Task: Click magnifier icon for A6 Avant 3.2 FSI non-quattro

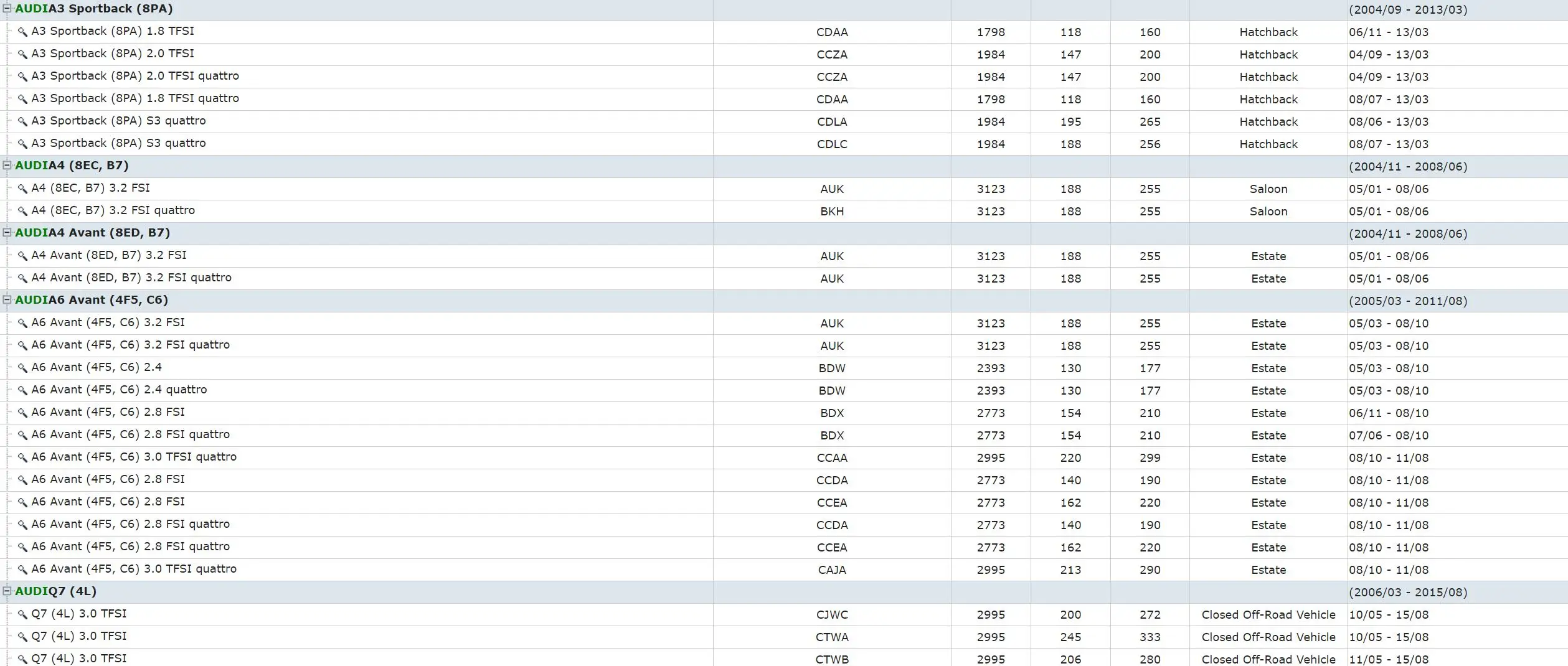Action: (22, 323)
